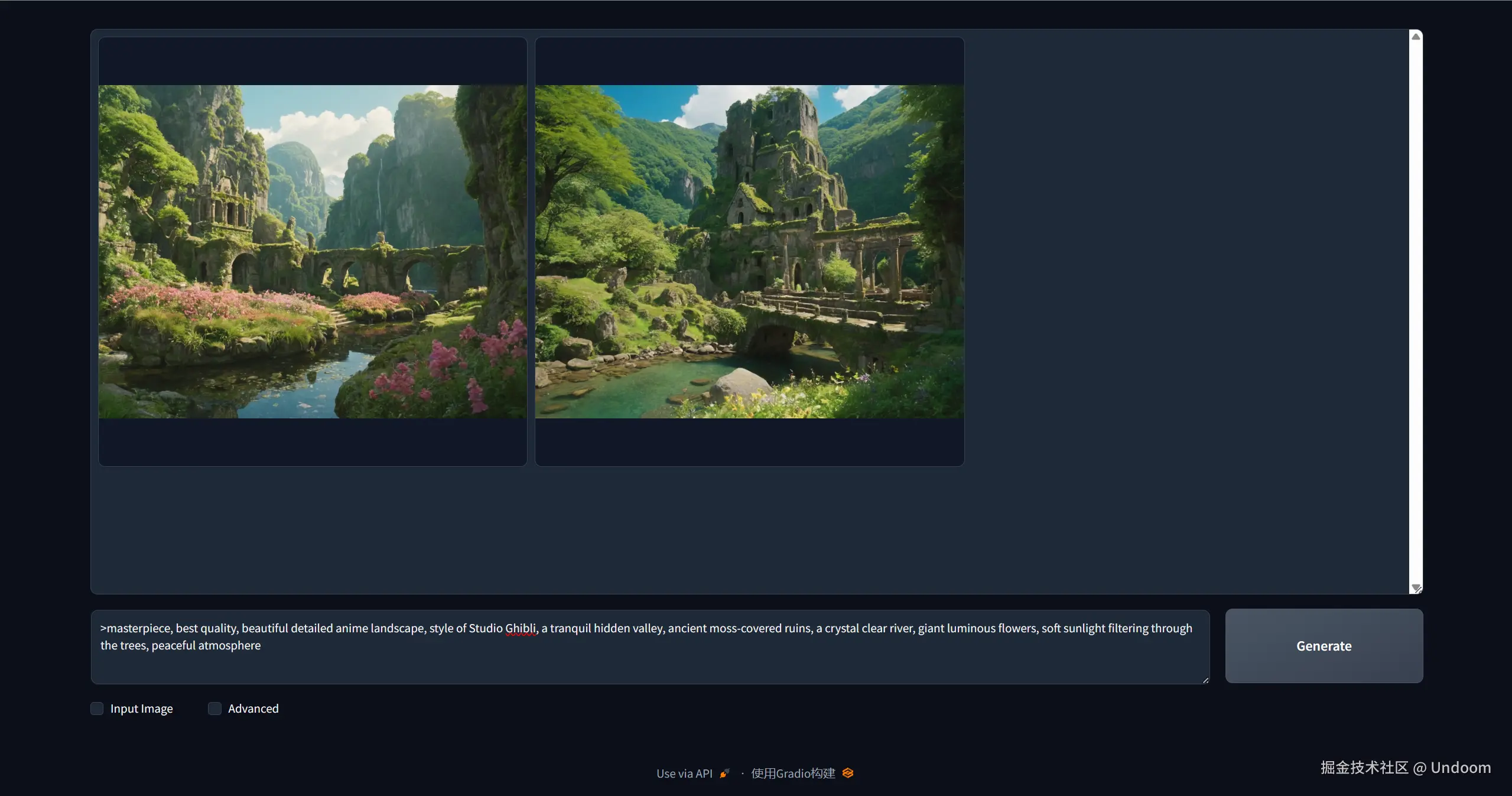Enable the Input Image checkbox
The height and width of the screenshot is (796, 1512).
coord(97,709)
